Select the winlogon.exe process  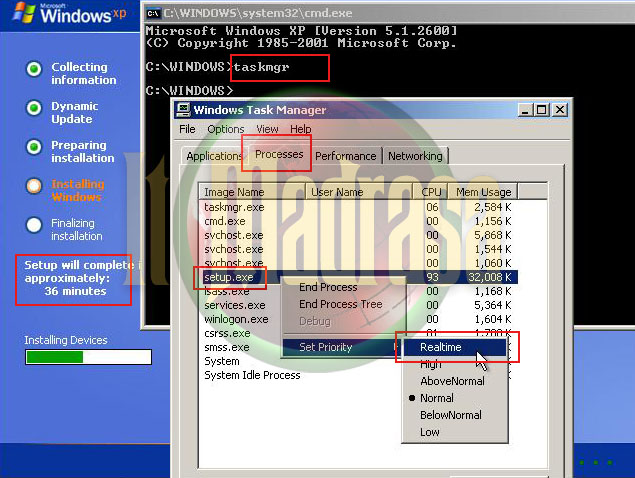point(236,319)
